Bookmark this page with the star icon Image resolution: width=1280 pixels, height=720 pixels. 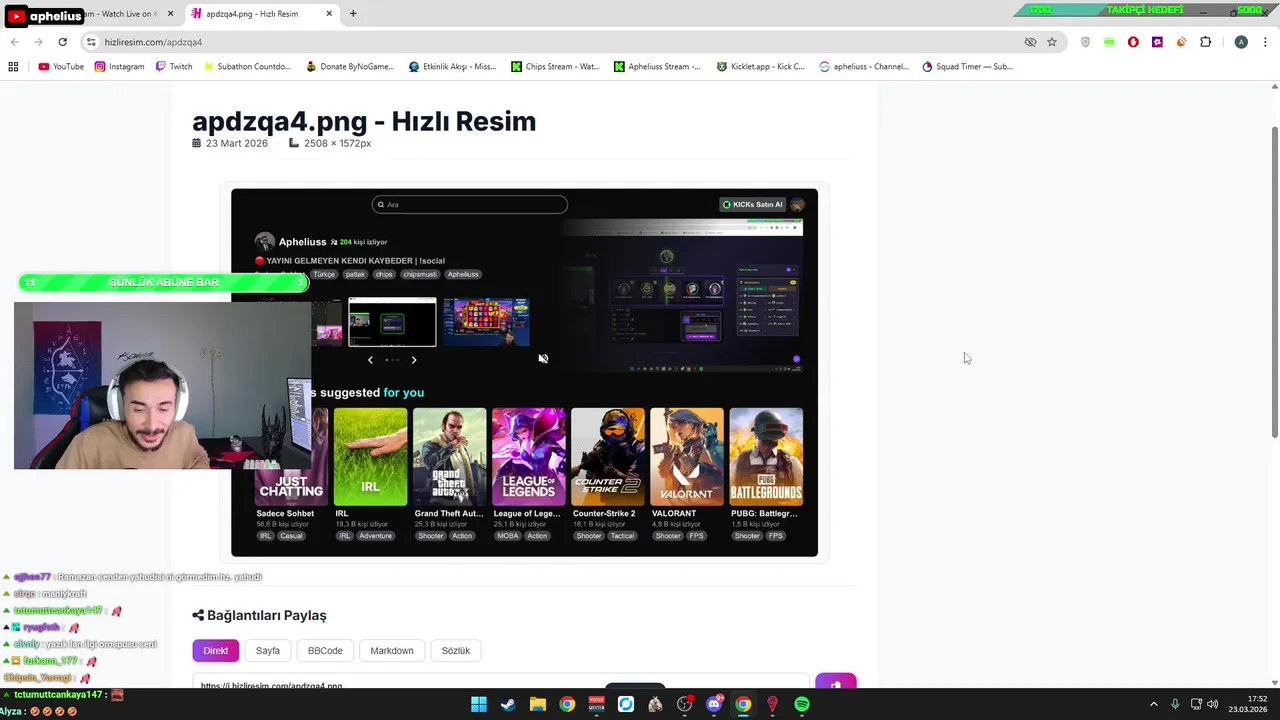click(1052, 42)
